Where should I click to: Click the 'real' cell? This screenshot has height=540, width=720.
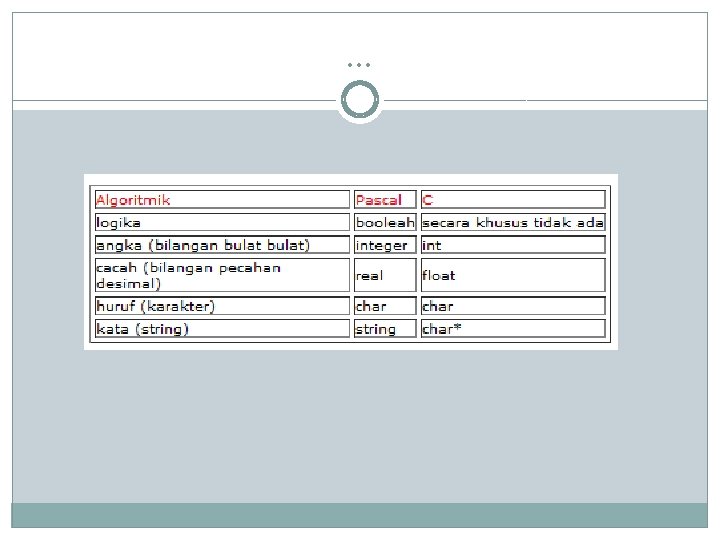point(385,275)
